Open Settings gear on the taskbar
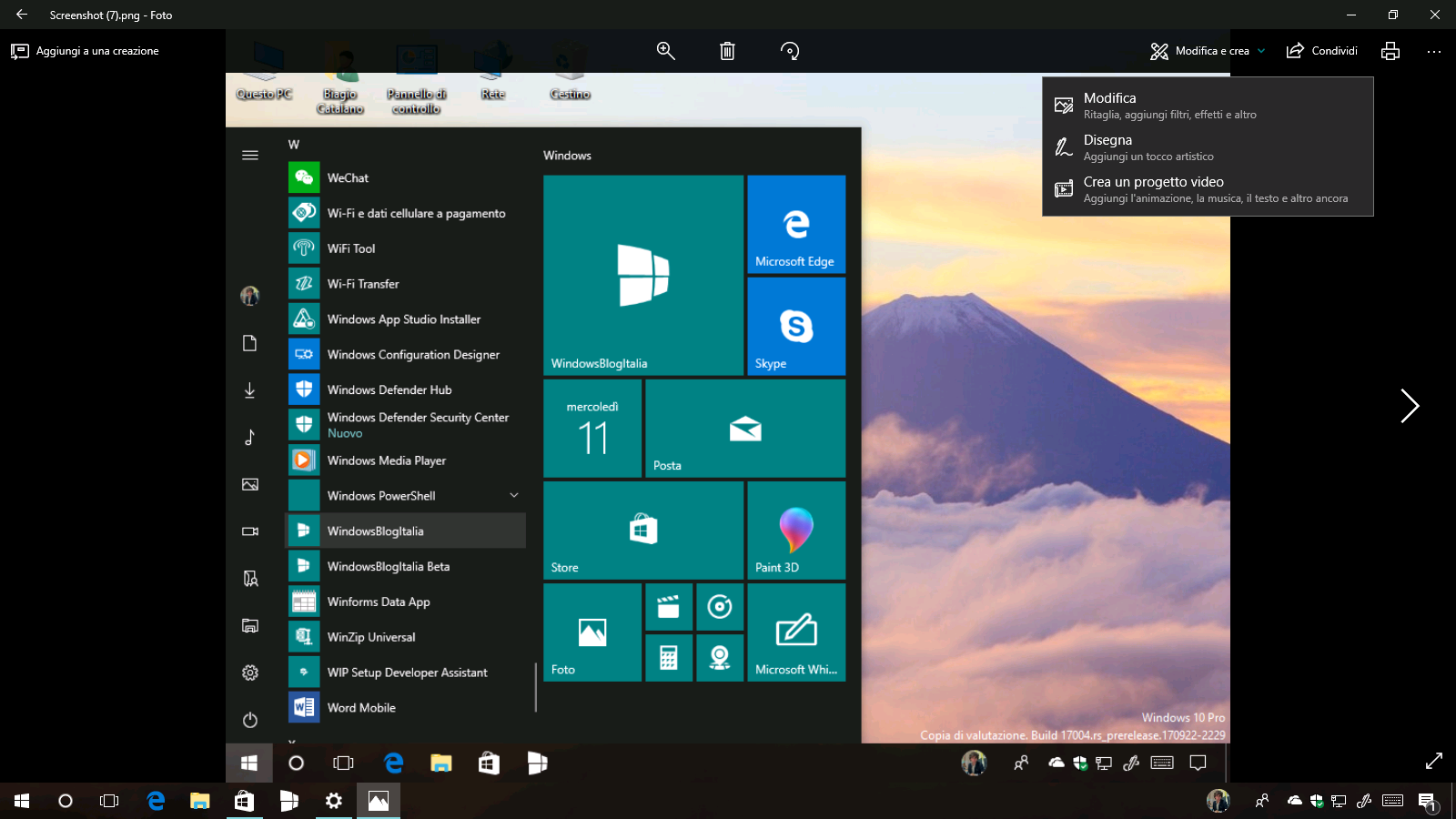Viewport: 1456px width, 819px height. point(334,801)
